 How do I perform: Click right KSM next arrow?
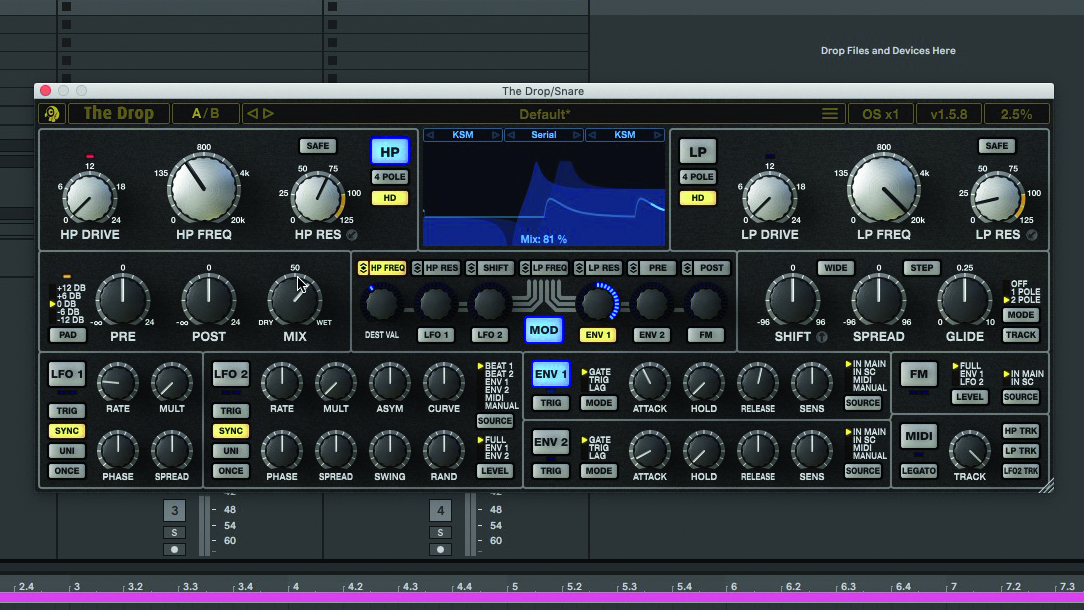pyautogui.click(x=657, y=135)
